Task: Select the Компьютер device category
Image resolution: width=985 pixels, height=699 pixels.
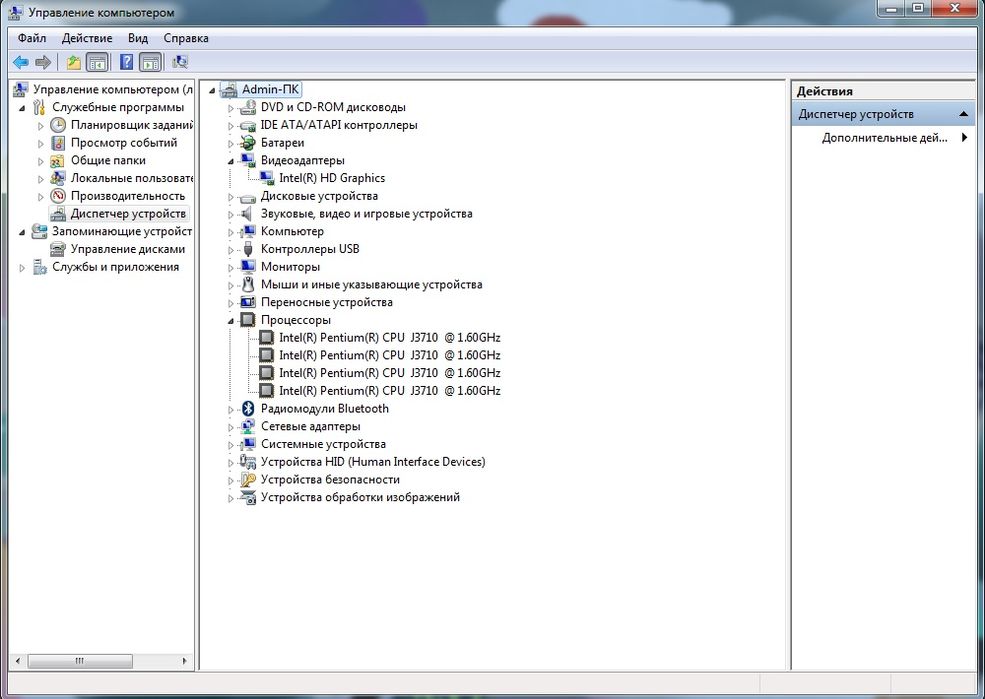Action: coord(292,231)
